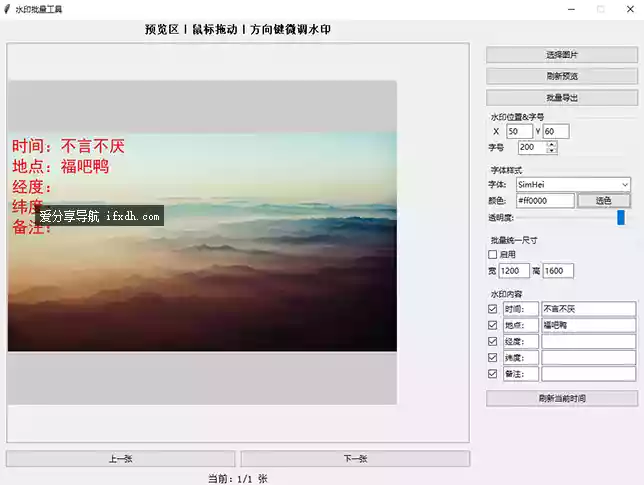Click the value field containing 福吧鸭
The height and width of the screenshot is (485, 644).
(589, 325)
